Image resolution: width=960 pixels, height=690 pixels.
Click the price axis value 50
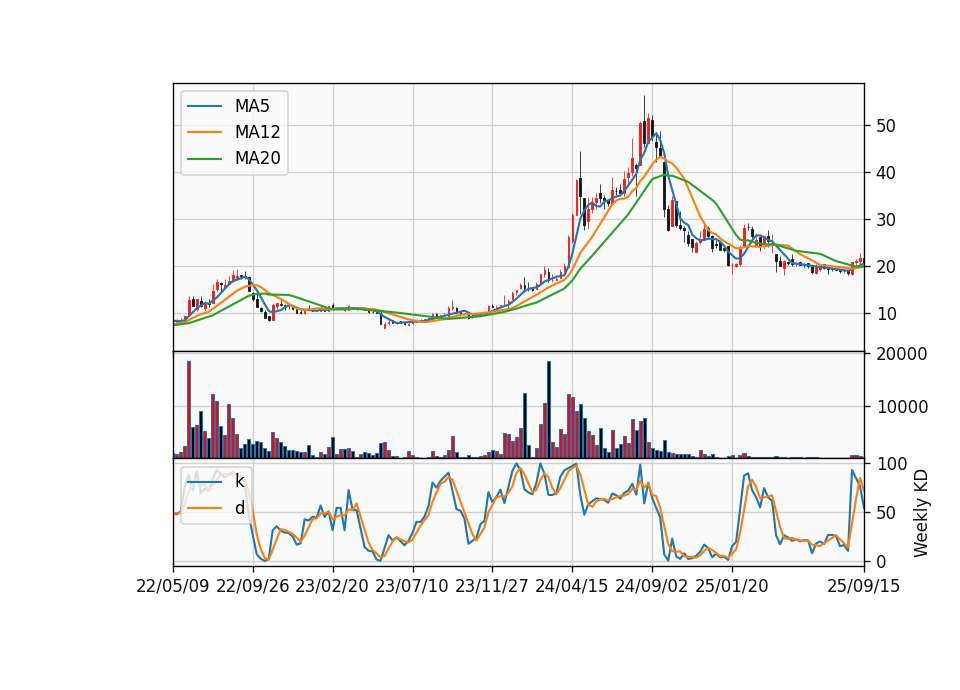click(x=886, y=126)
